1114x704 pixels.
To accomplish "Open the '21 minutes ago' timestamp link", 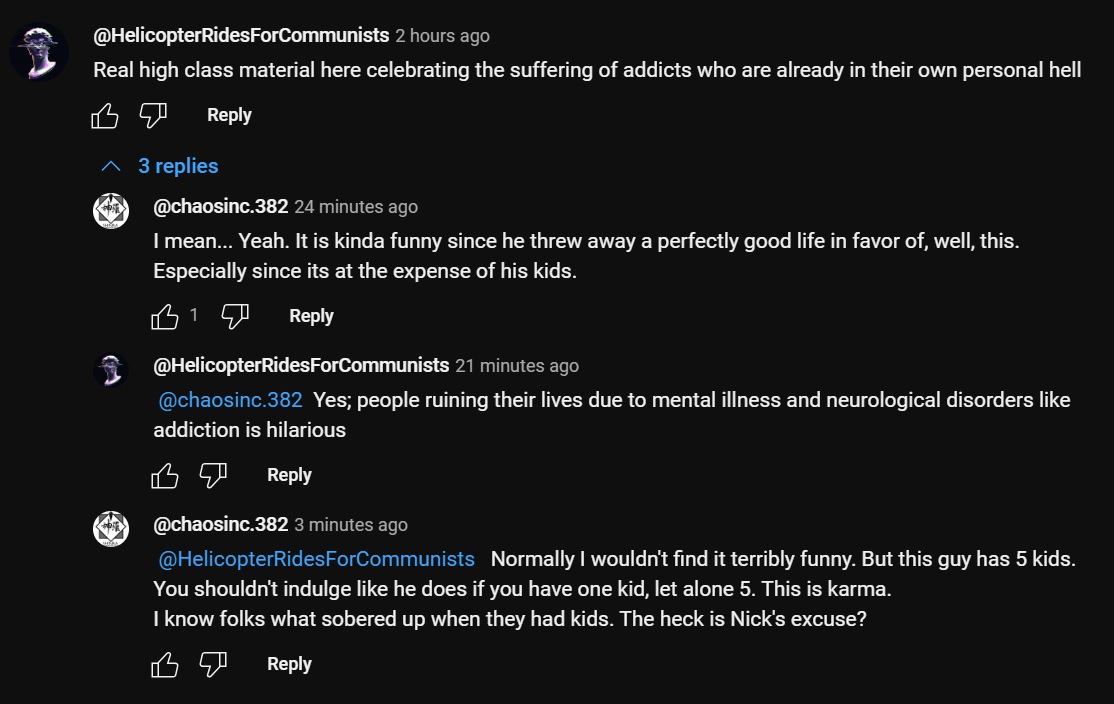I will click(x=517, y=366).
